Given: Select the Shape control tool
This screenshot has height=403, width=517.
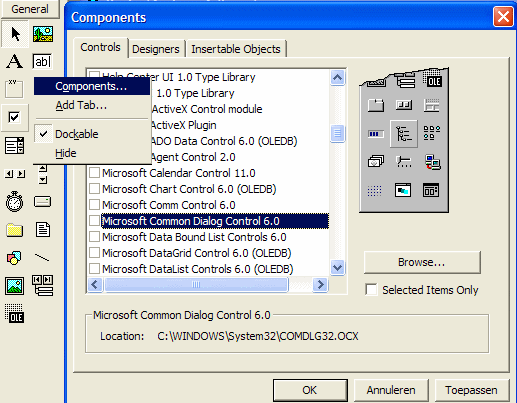Looking at the screenshot, I should 14,258.
